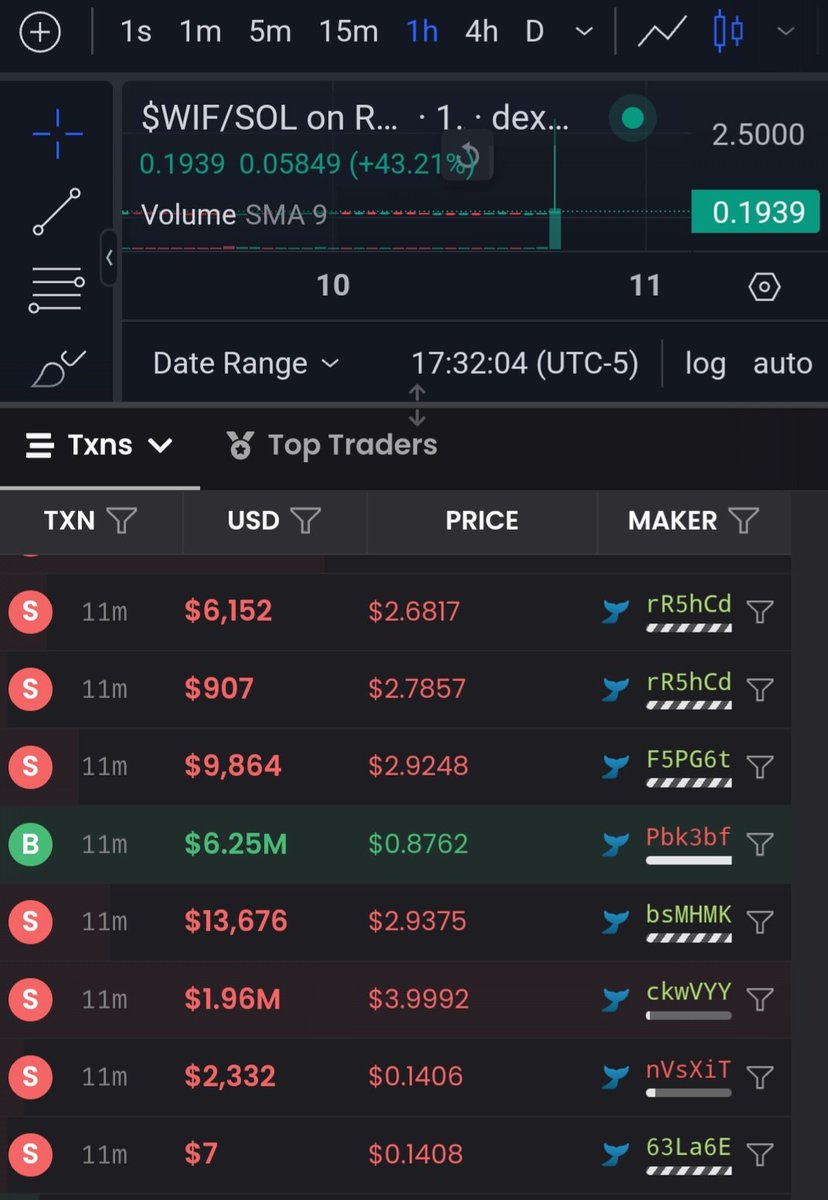Viewport: 828px width, 1200px height.
Task: Click the PRICE column header
Action: 482,521
